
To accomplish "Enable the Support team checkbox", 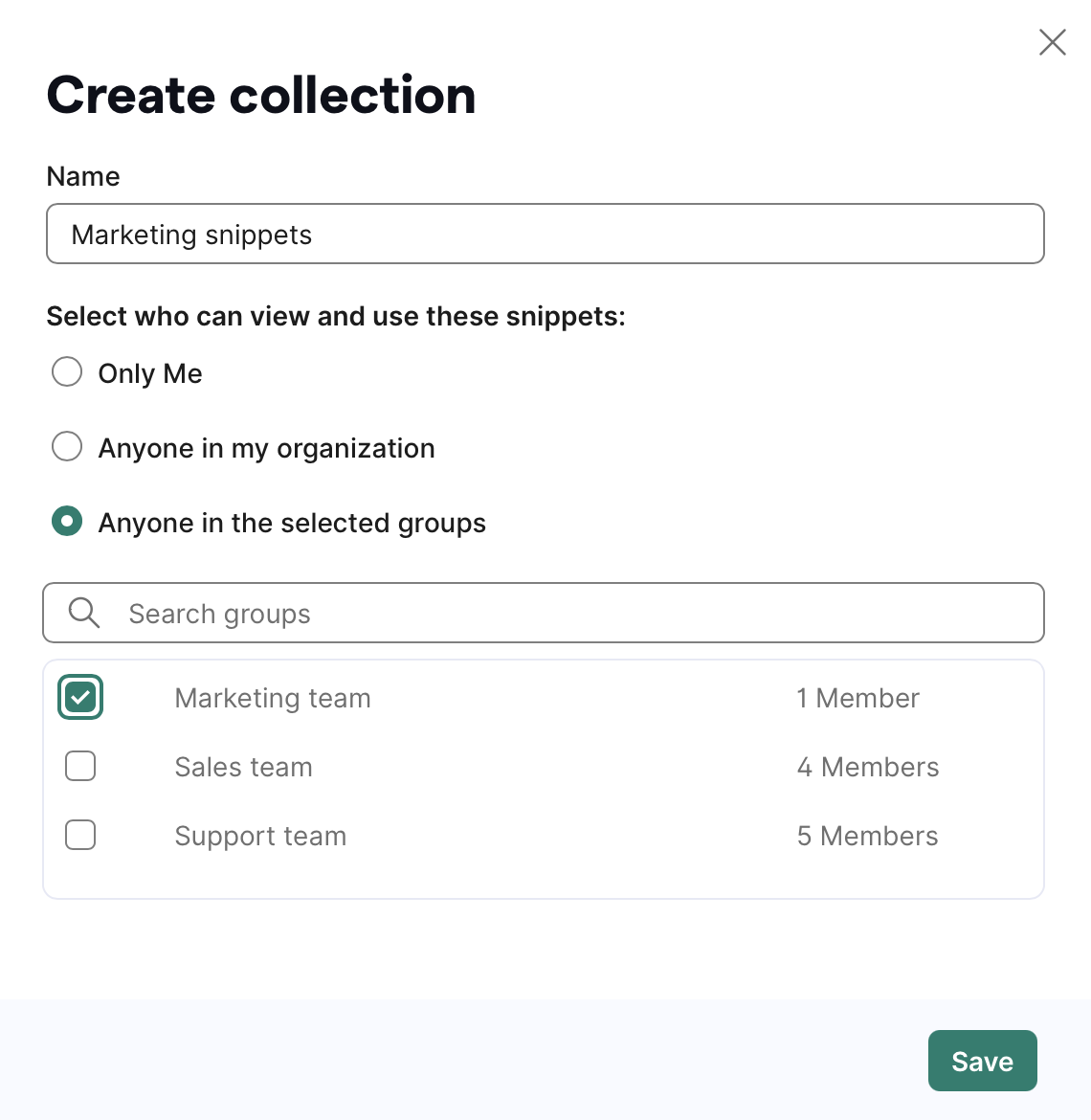I will (79, 835).
